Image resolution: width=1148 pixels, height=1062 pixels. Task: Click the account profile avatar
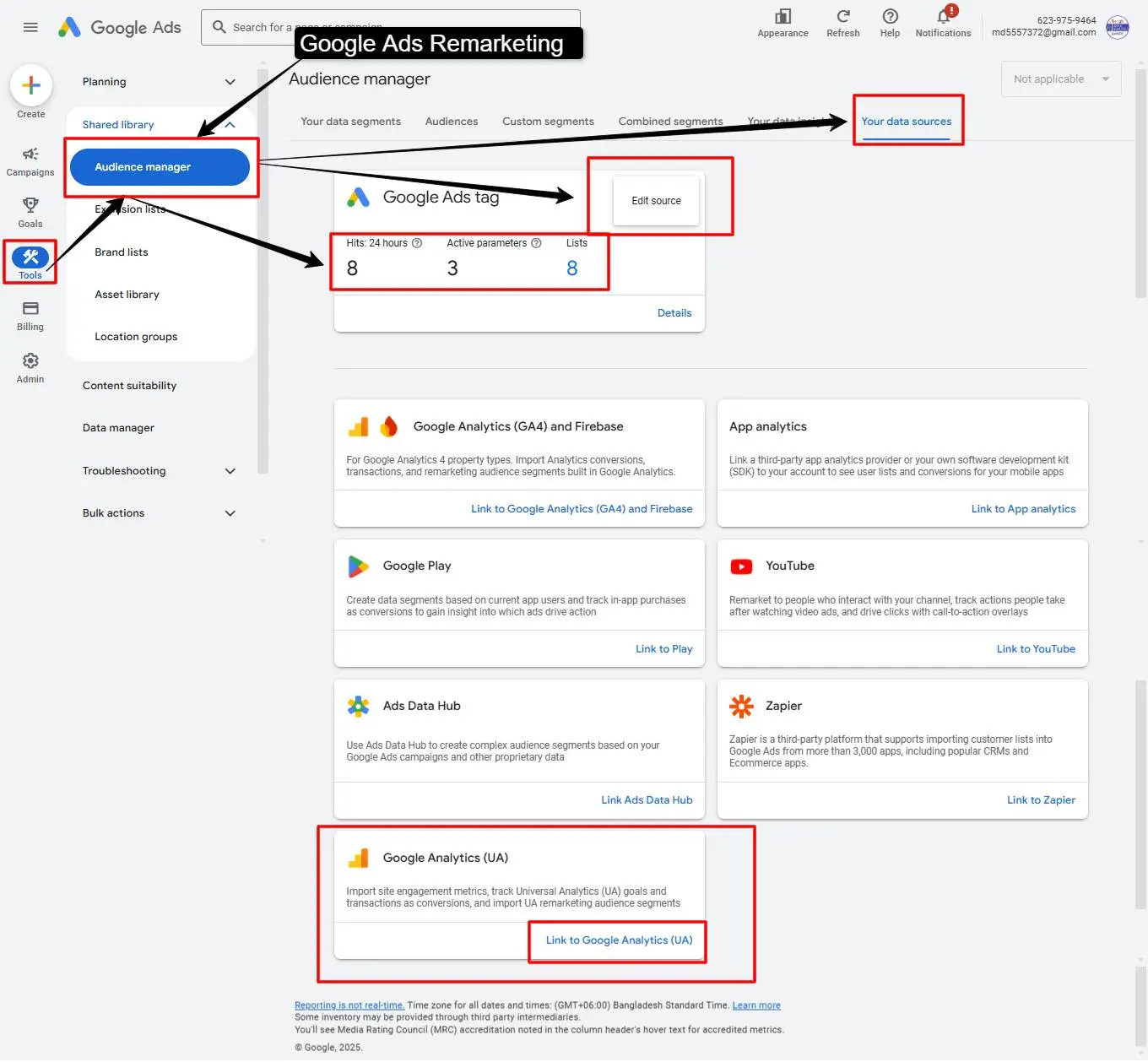point(1118,27)
